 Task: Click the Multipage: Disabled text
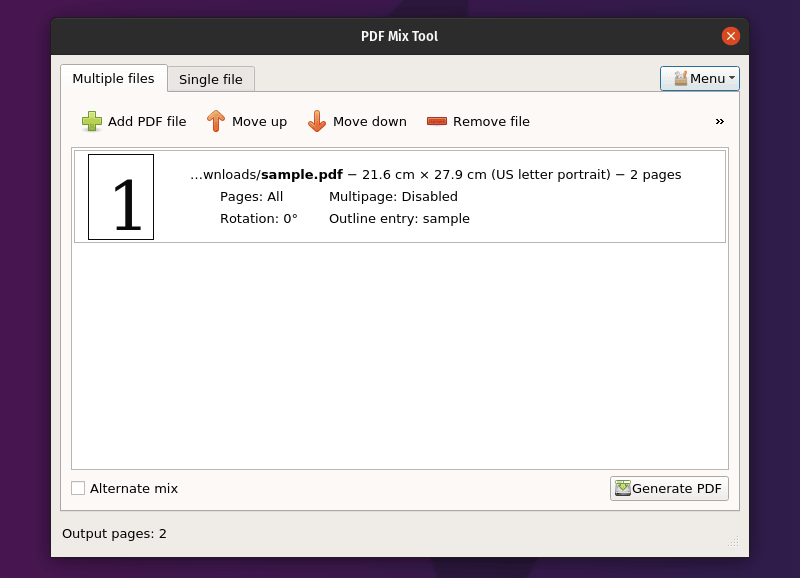pyautogui.click(x=393, y=196)
